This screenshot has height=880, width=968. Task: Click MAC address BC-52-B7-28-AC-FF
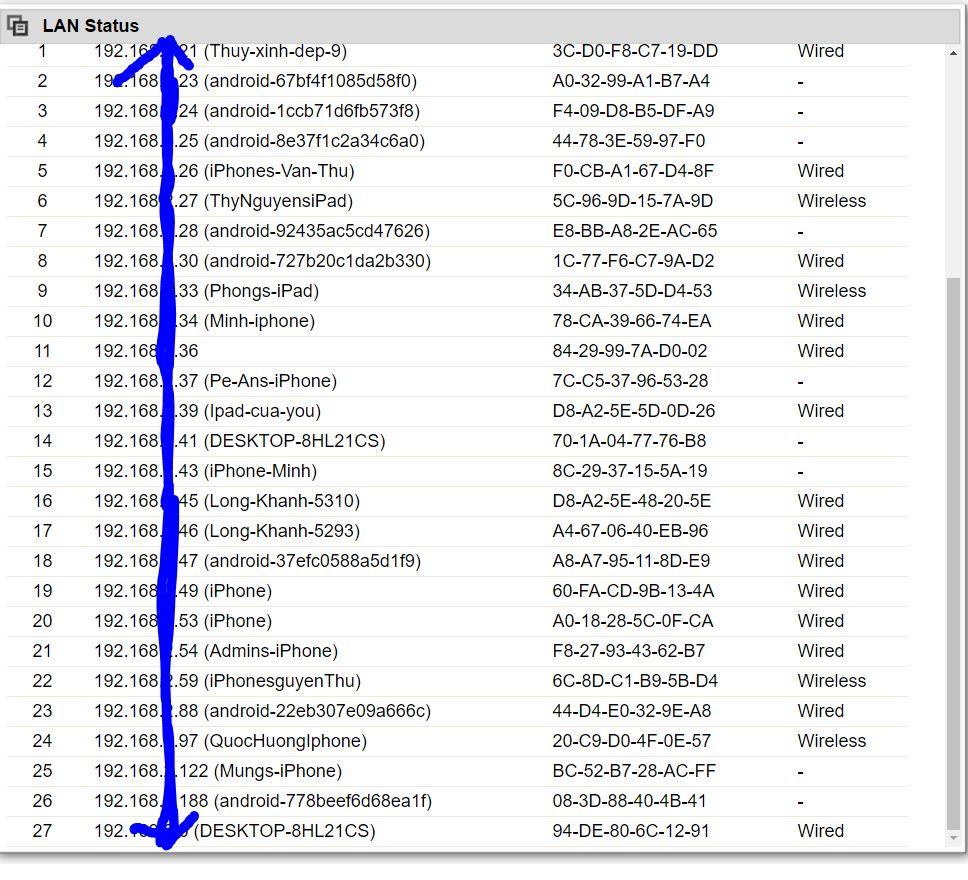point(634,771)
